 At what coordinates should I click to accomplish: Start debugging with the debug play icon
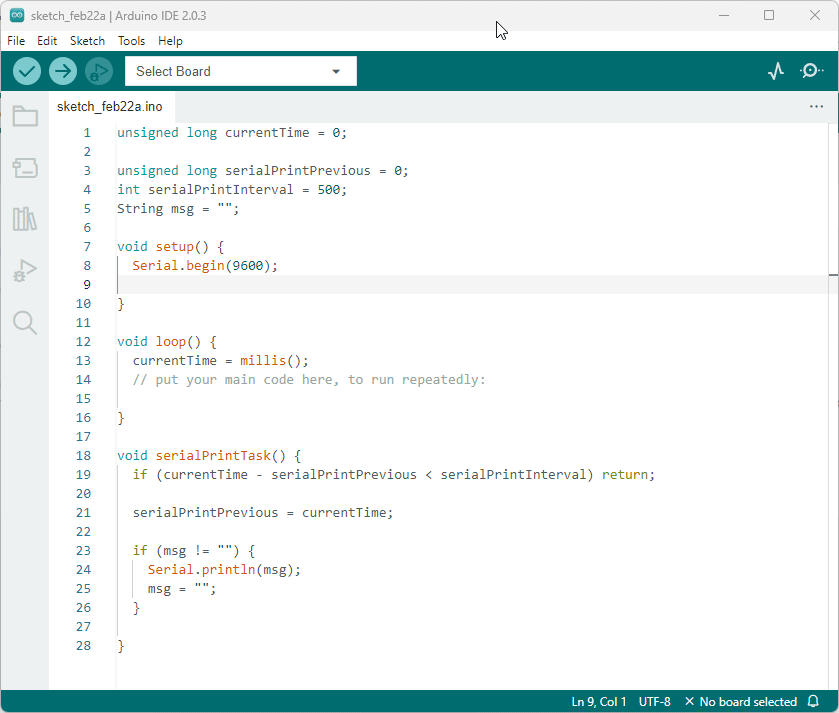(99, 71)
